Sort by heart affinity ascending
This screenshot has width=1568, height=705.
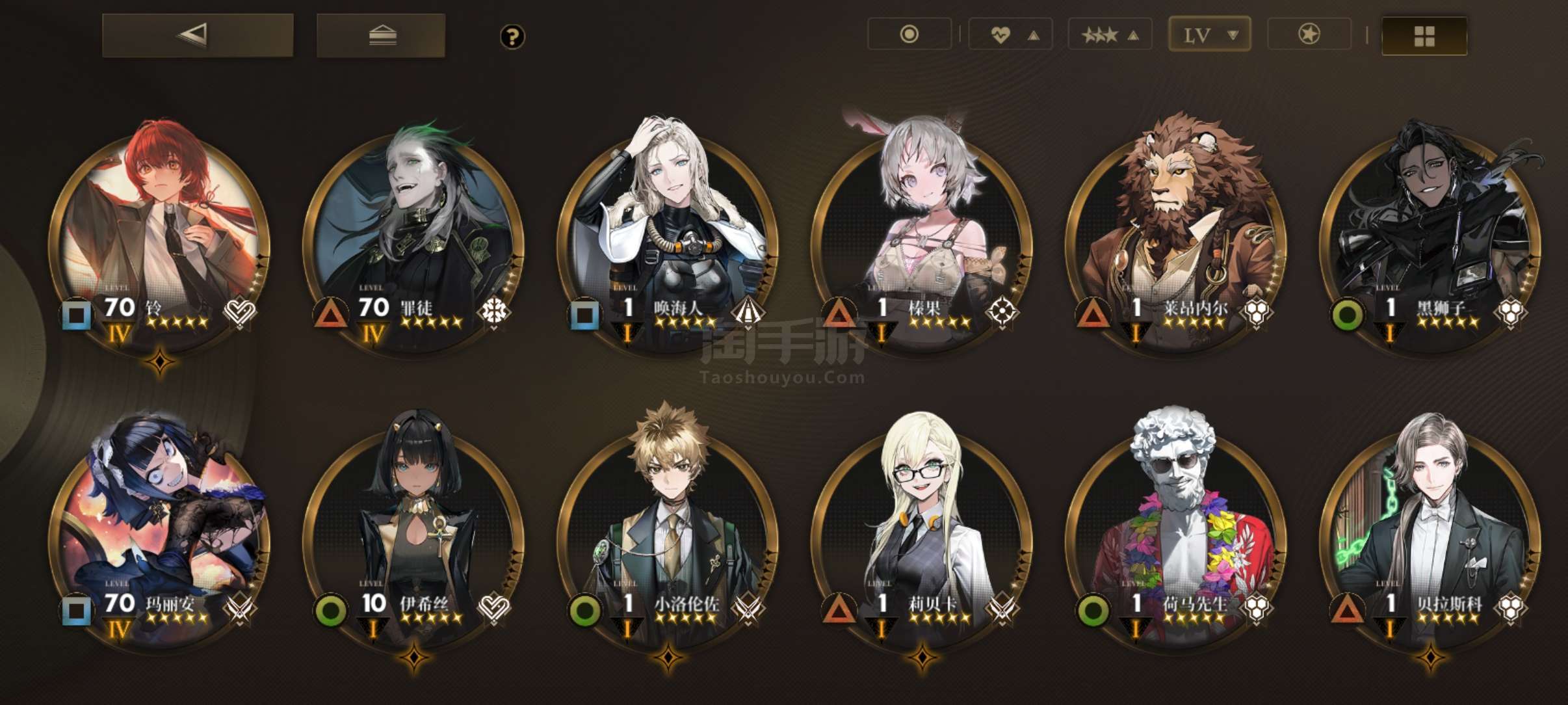click(x=1010, y=34)
